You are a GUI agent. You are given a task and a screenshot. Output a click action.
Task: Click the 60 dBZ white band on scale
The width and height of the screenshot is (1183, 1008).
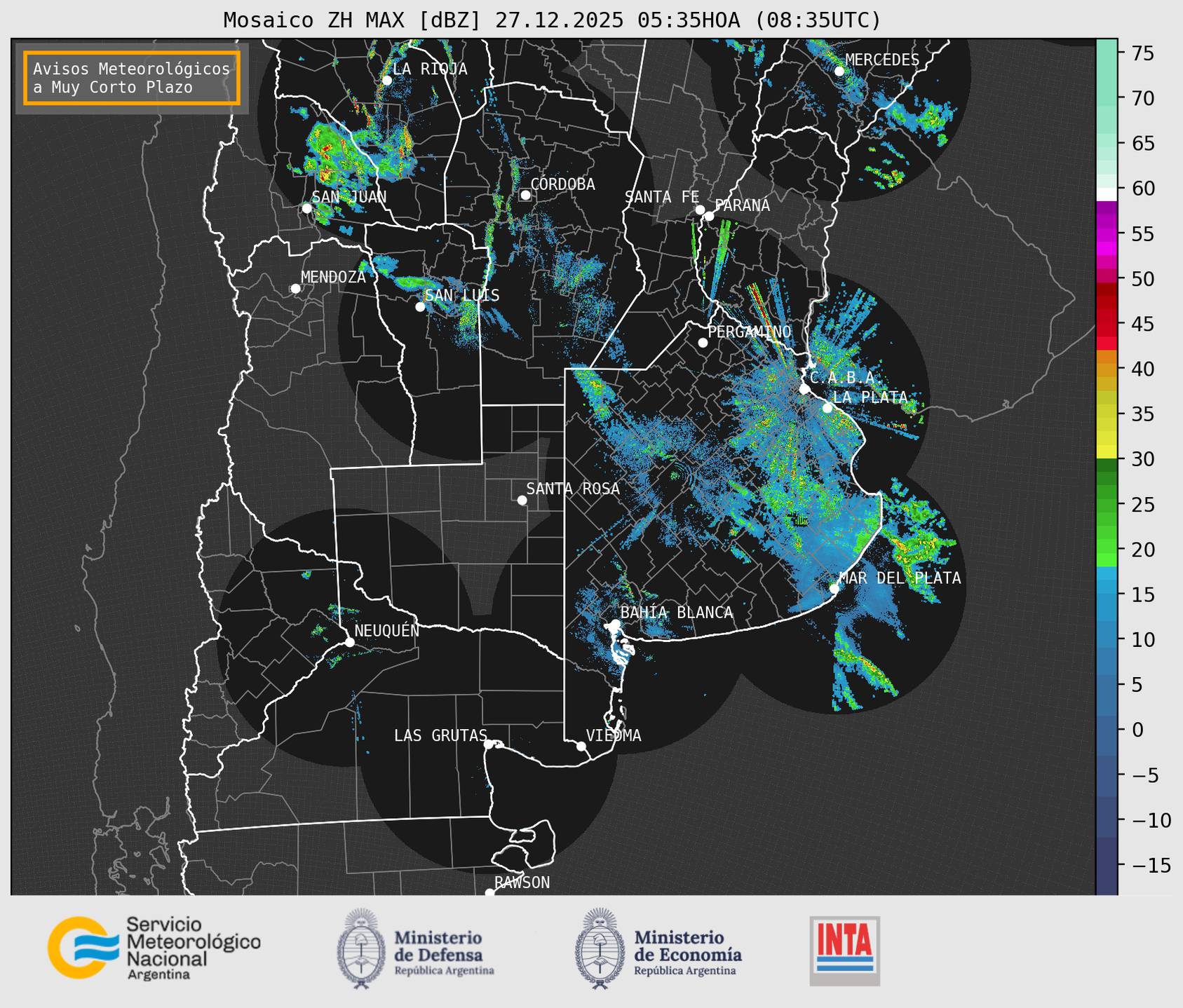pyautogui.click(x=1107, y=194)
